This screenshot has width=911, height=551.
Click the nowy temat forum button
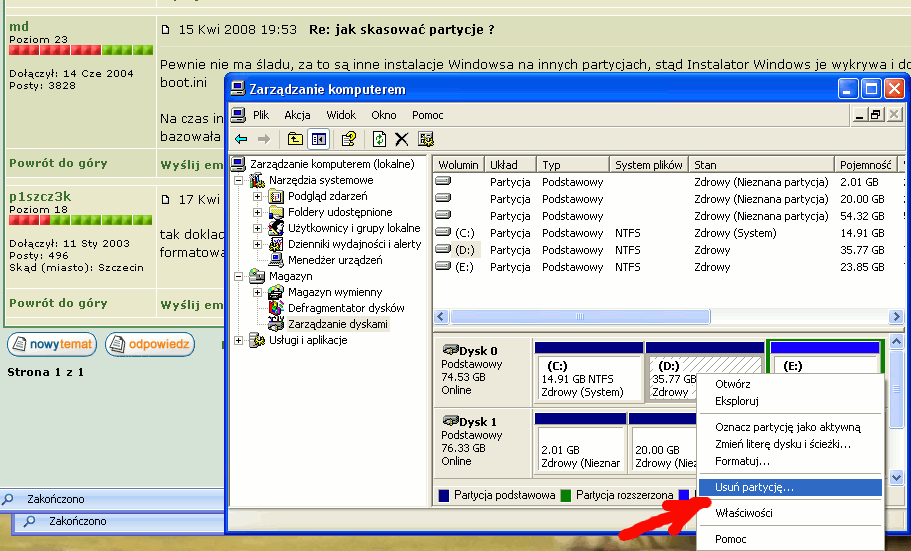click(x=52, y=344)
